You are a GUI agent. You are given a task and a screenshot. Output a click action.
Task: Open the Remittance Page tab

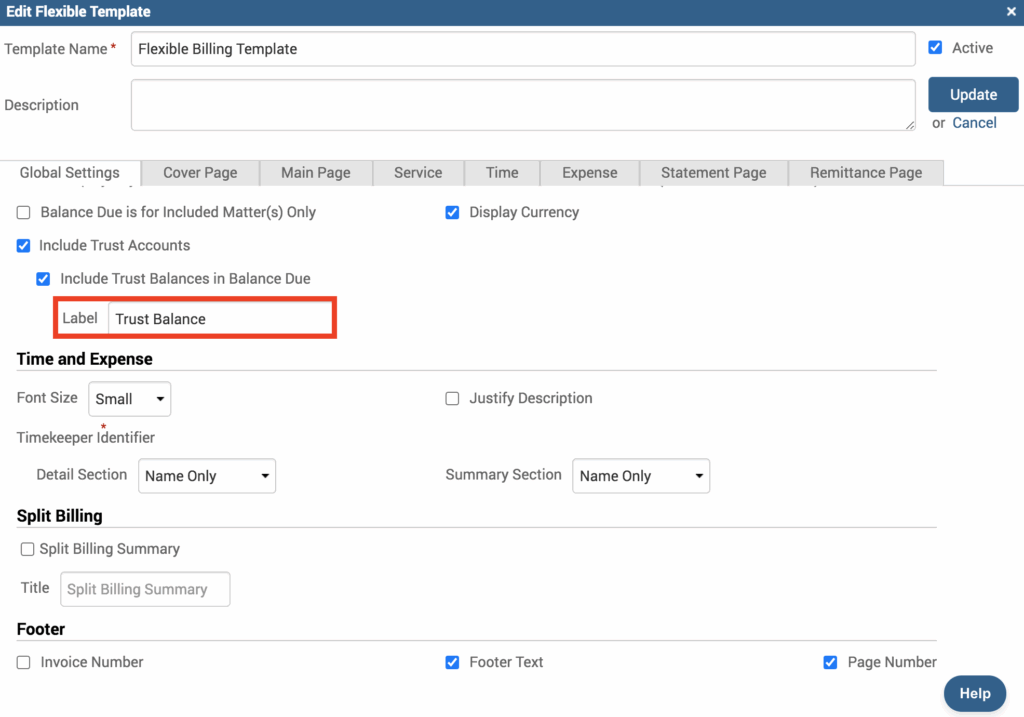(x=866, y=173)
